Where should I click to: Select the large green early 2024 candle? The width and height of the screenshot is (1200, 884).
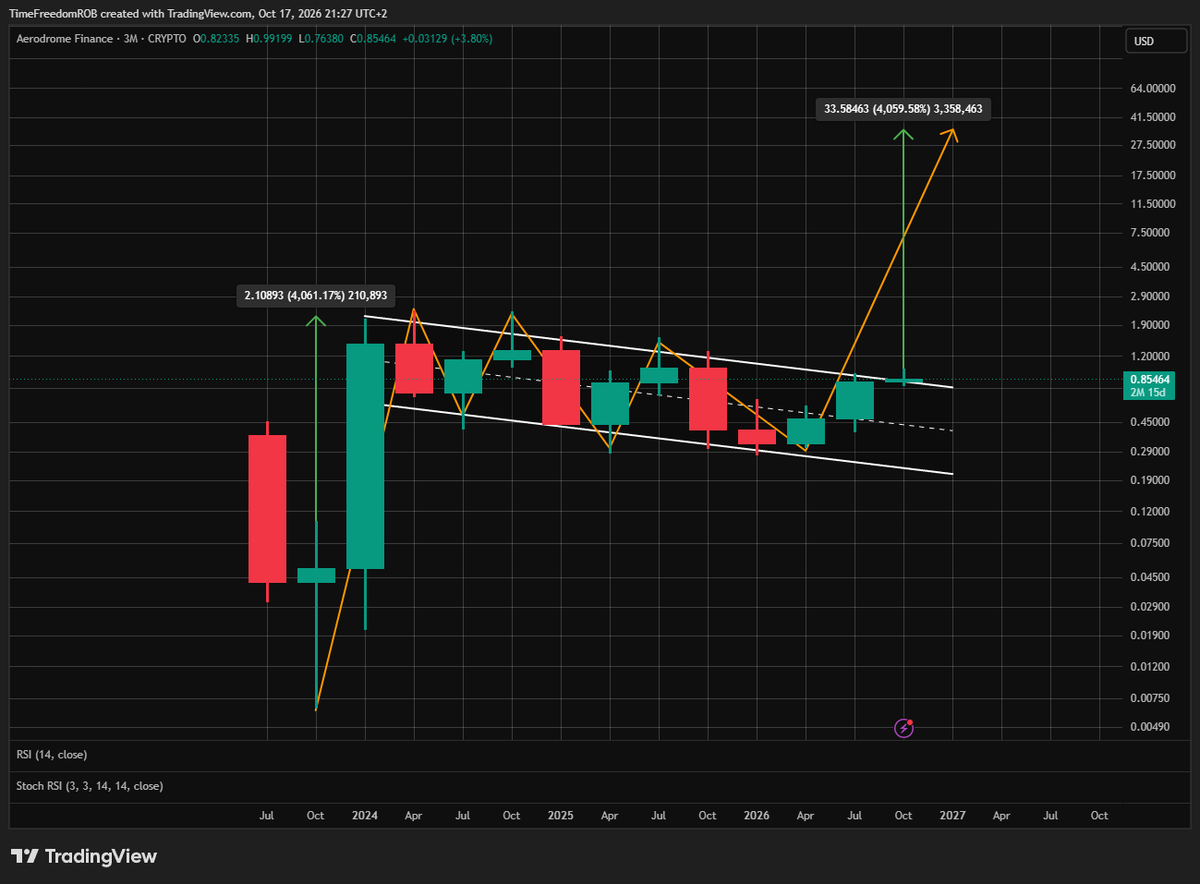pyautogui.click(x=365, y=456)
